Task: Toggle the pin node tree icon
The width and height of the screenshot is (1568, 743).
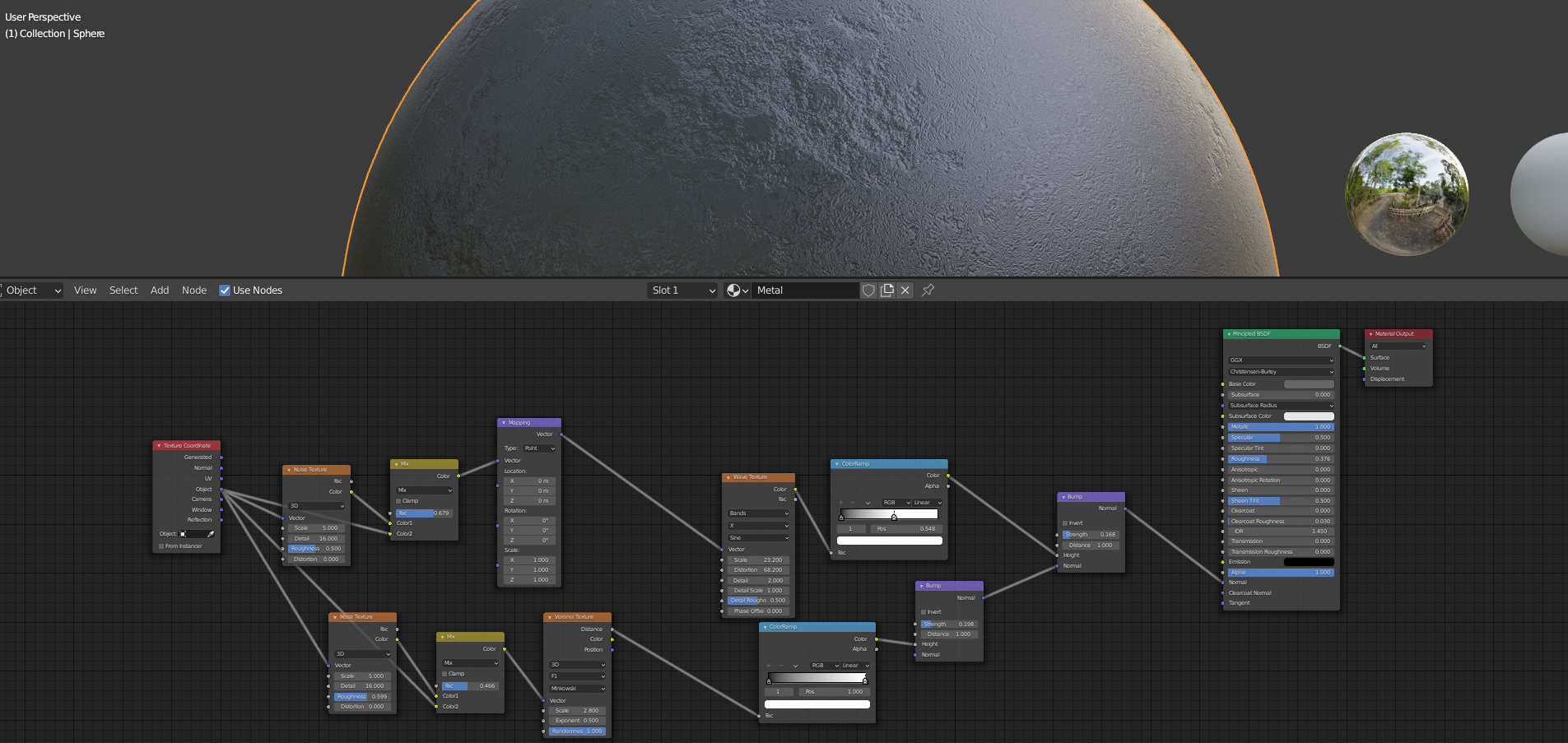Action: click(928, 290)
